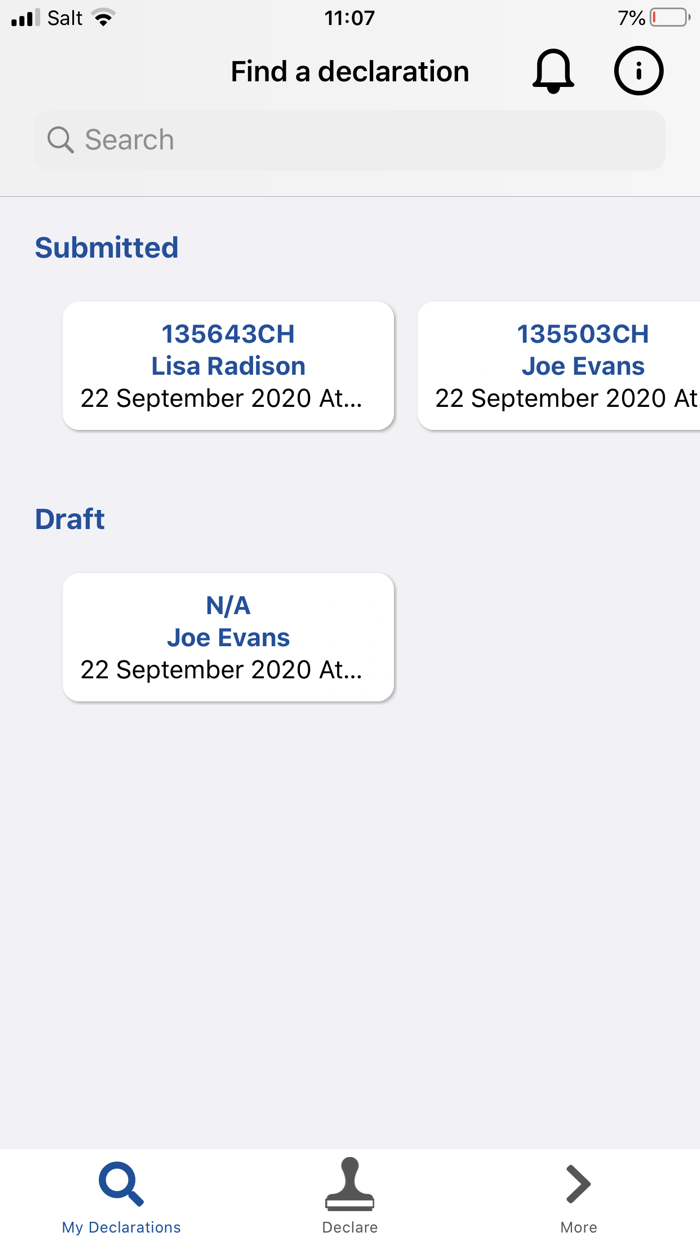Viewport: 700px width, 1244px height.
Task: Switch to the More tab
Action: pyautogui.click(x=577, y=1197)
